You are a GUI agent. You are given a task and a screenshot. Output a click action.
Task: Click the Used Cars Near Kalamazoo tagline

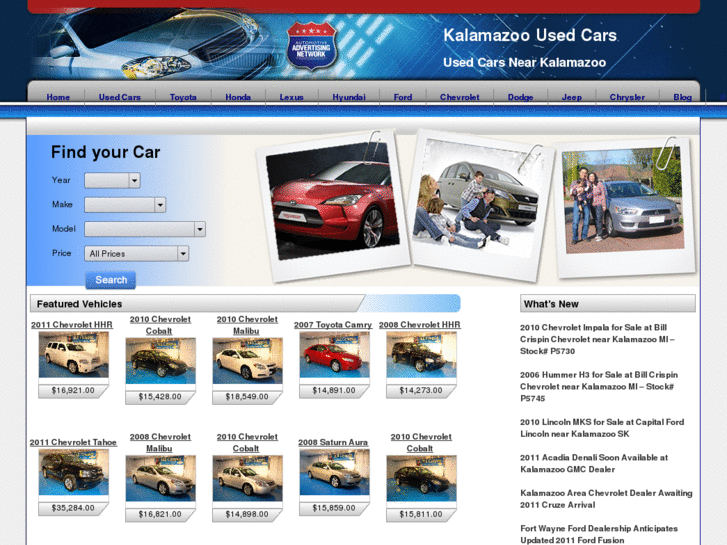pos(524,63)
